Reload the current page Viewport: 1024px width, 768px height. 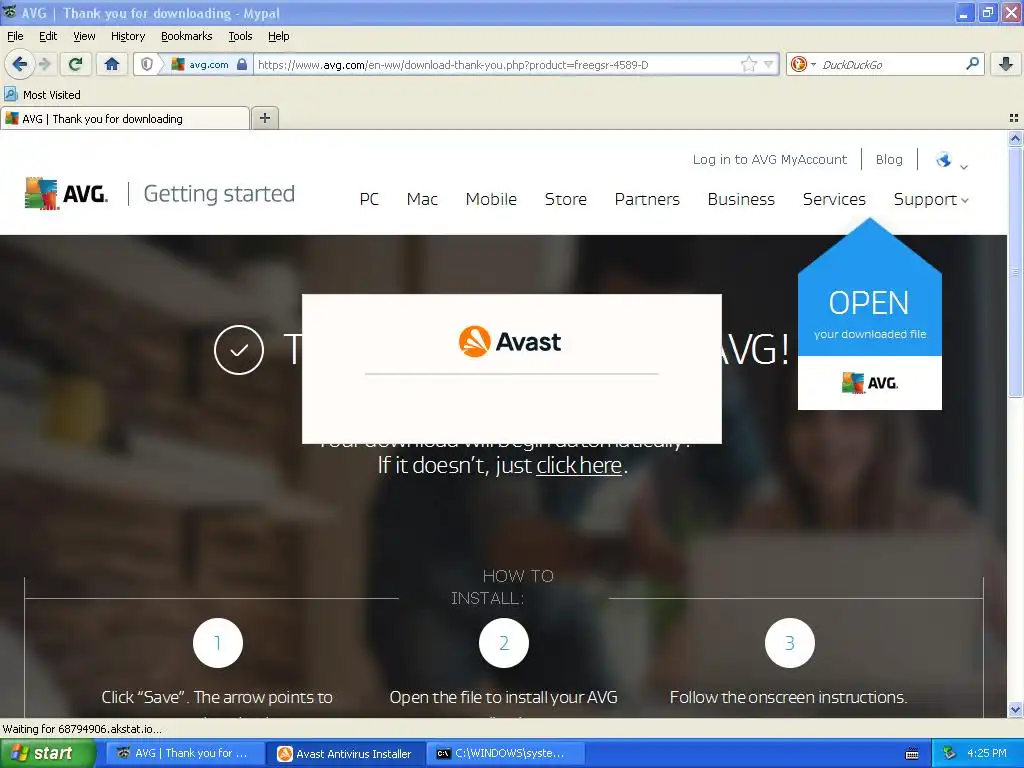click(76, 64)
